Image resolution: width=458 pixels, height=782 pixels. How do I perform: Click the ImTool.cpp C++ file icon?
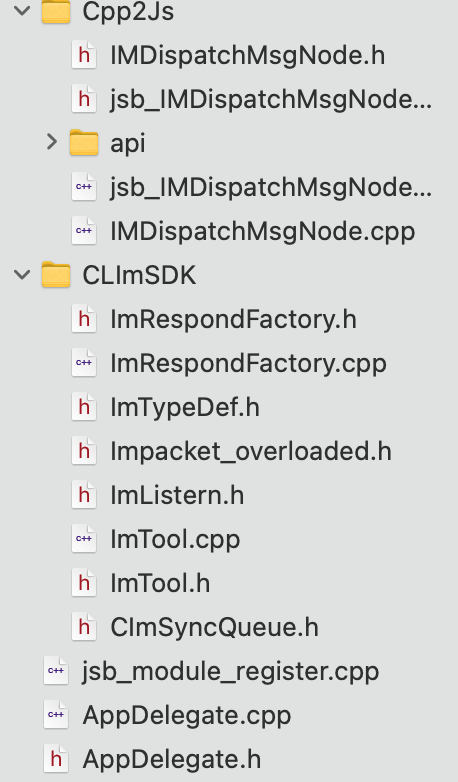[x=84, y=539]
